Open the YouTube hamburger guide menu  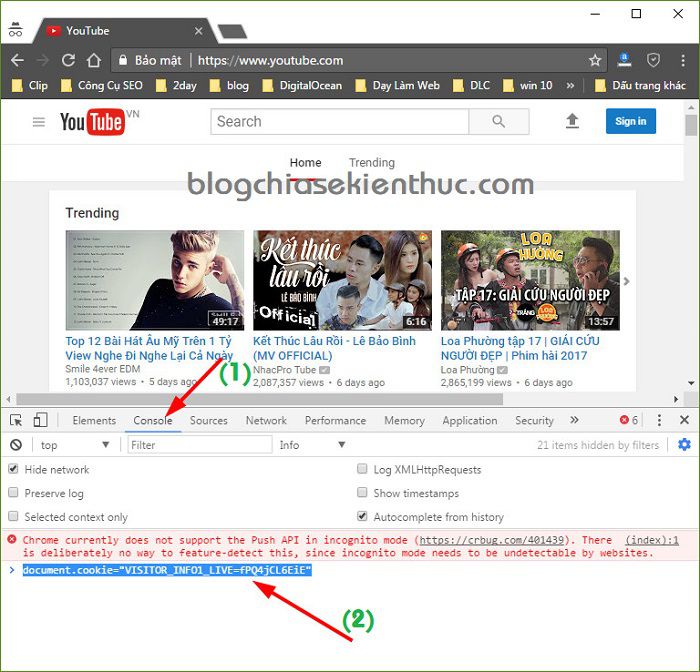(x=39, y=122)
